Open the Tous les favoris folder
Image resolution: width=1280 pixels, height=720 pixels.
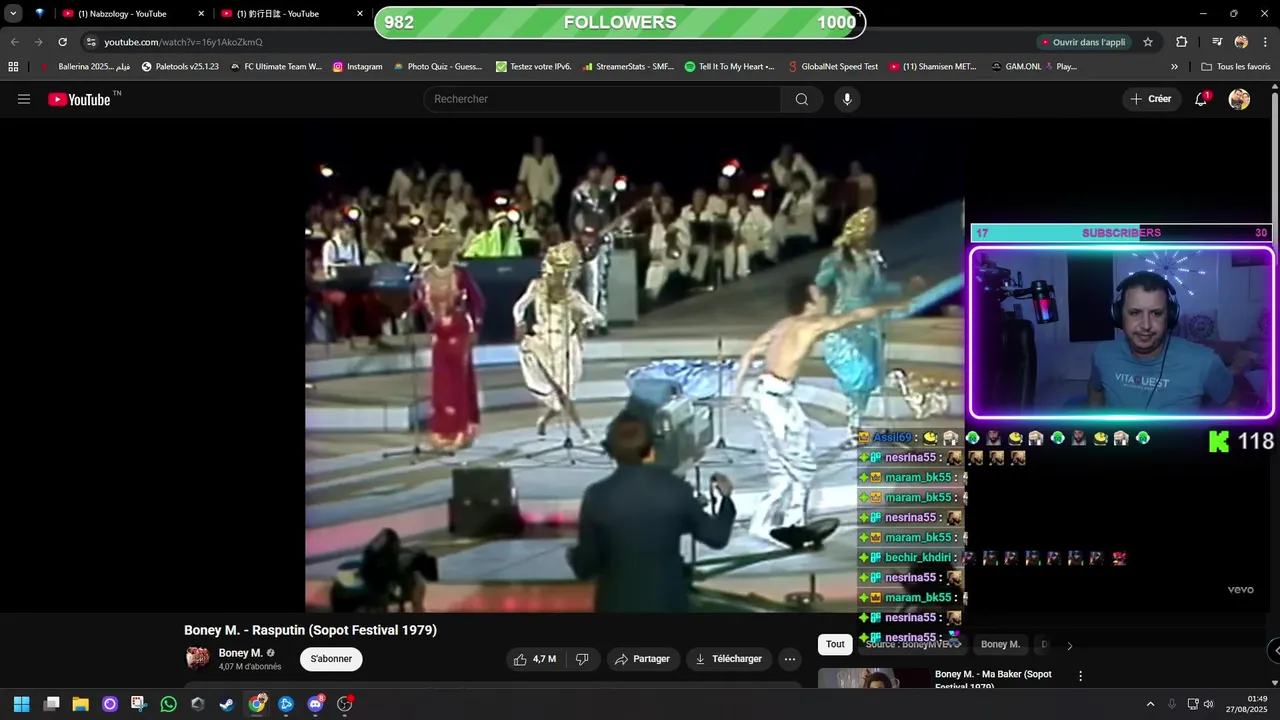coord(1236,67)
